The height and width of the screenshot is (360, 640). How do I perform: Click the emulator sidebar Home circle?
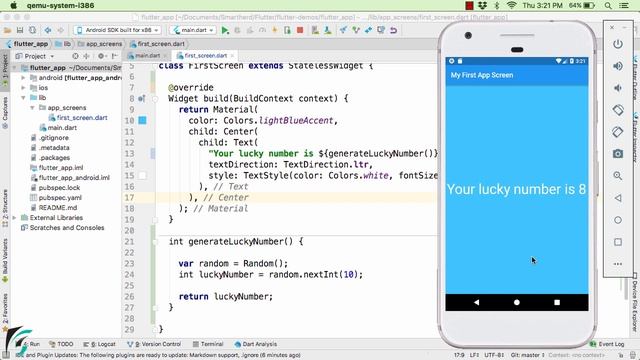tap(618, 220)
